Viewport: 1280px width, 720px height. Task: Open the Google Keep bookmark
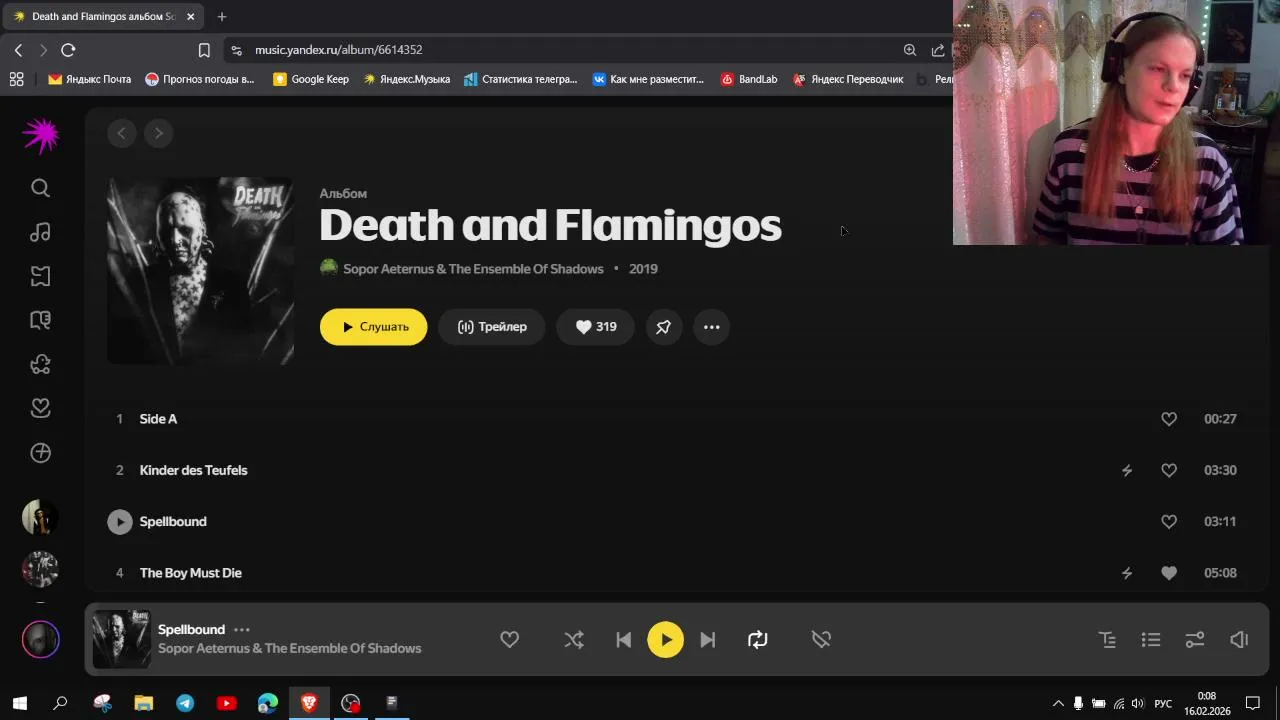point(311,79)
